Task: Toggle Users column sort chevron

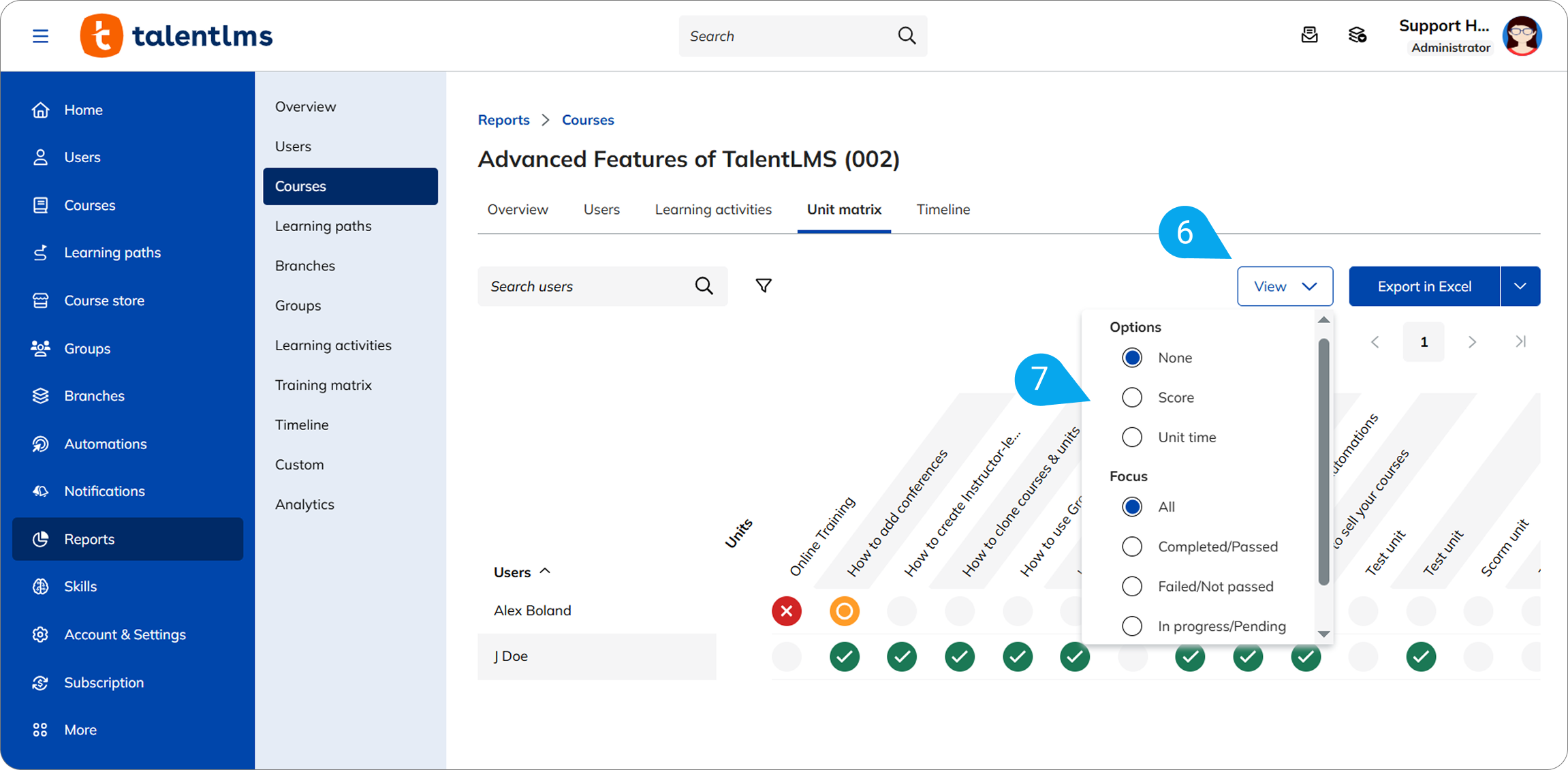Action: 545,571
